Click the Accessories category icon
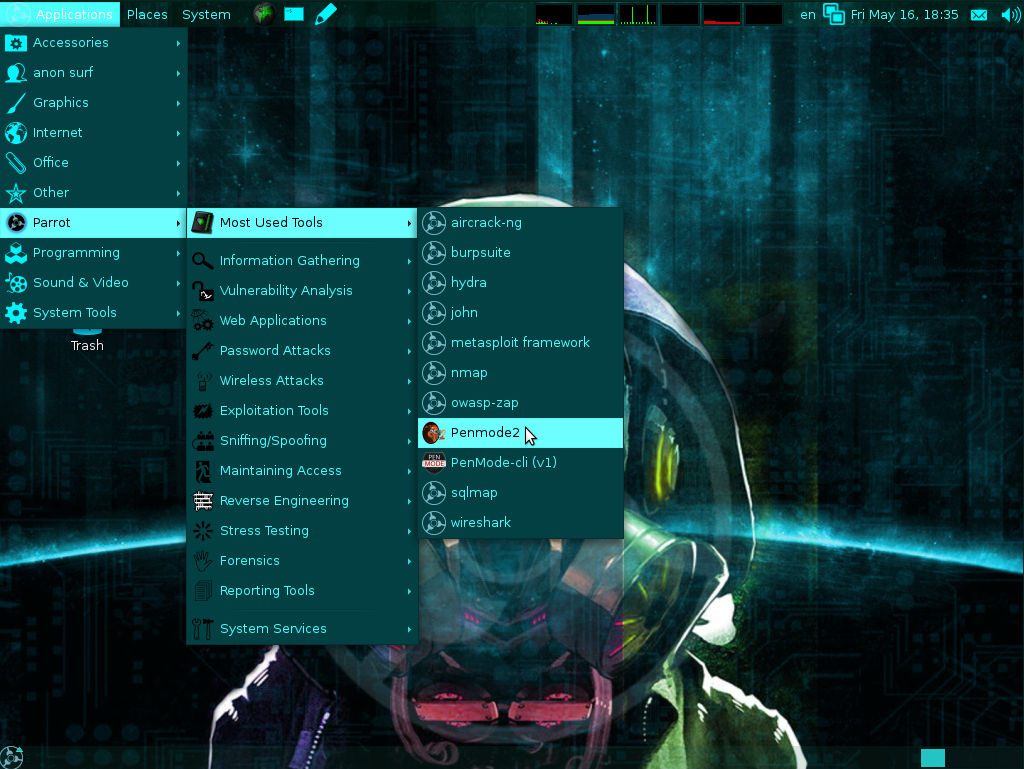The width and height of the screenshot is (1024, 769). [16, 43]
